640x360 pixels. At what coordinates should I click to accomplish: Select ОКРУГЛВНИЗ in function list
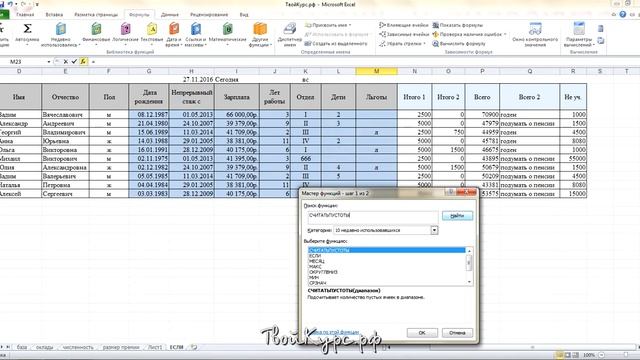click(387, 272)
